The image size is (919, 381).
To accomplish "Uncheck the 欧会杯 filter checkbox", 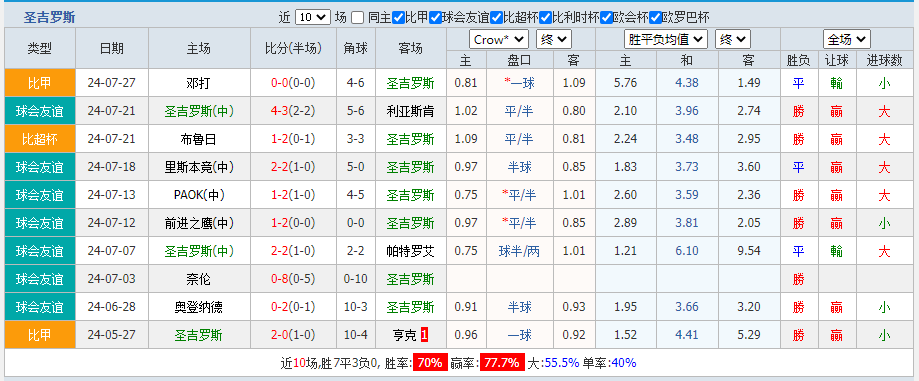I will point(607,18).
